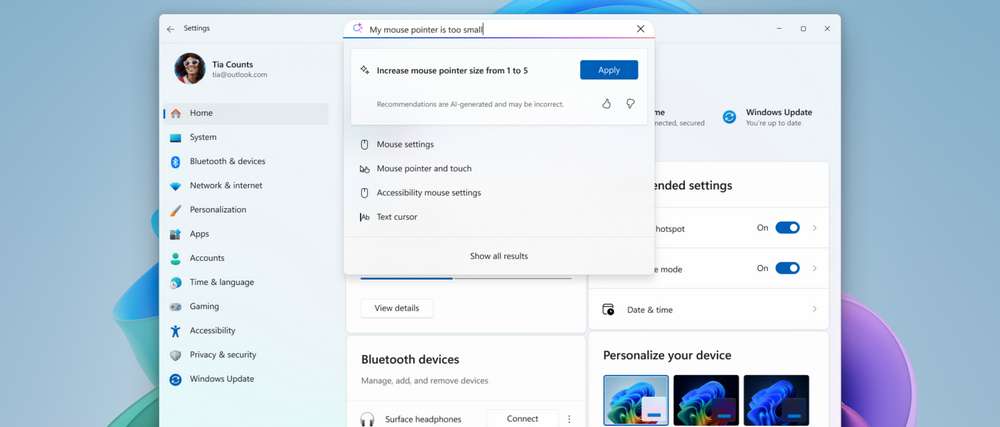This screenshot has height=427, width=1000.
Task: Click the tia@outlook.com account email
Action: click(x=240, y=75)
